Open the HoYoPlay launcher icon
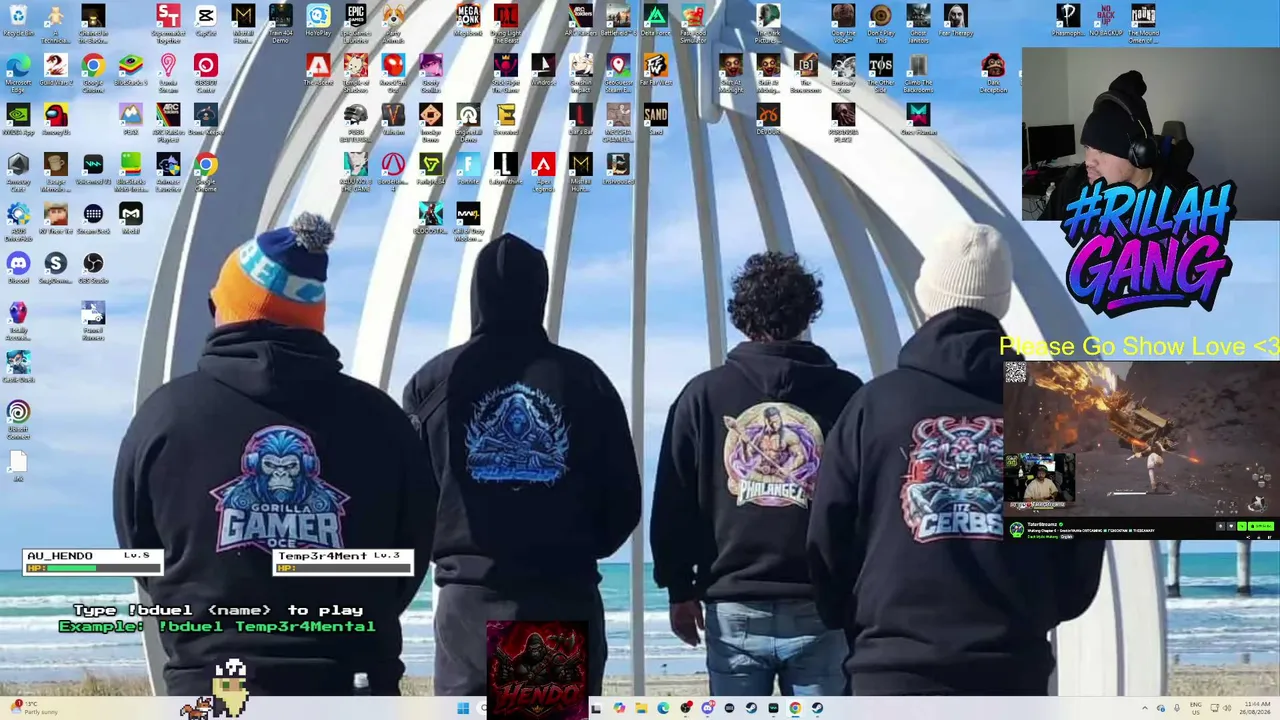Image resolution: width=1280 pixels, height=720 pixels. (x=318, y=20)
